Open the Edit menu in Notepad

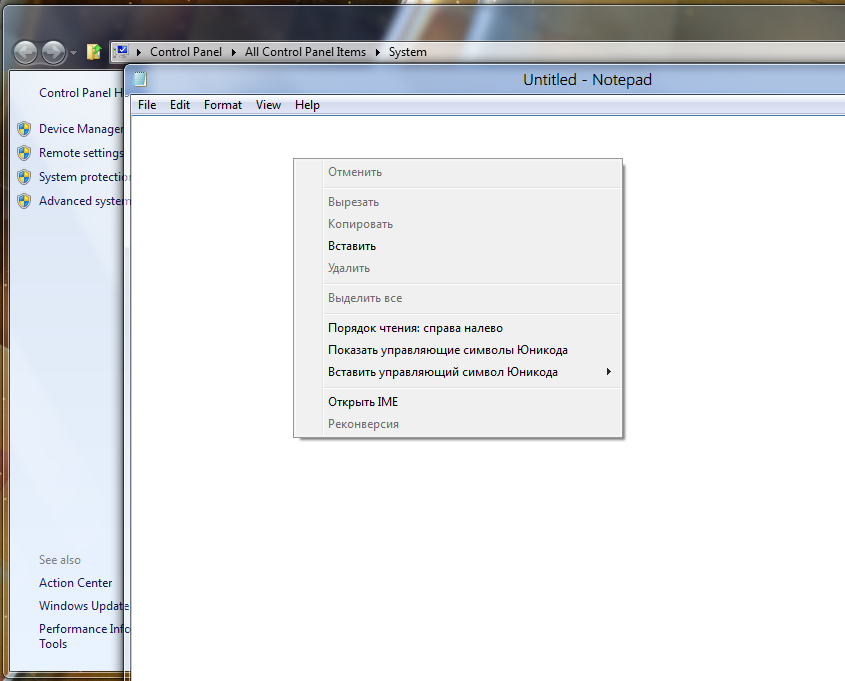(179, 105)
